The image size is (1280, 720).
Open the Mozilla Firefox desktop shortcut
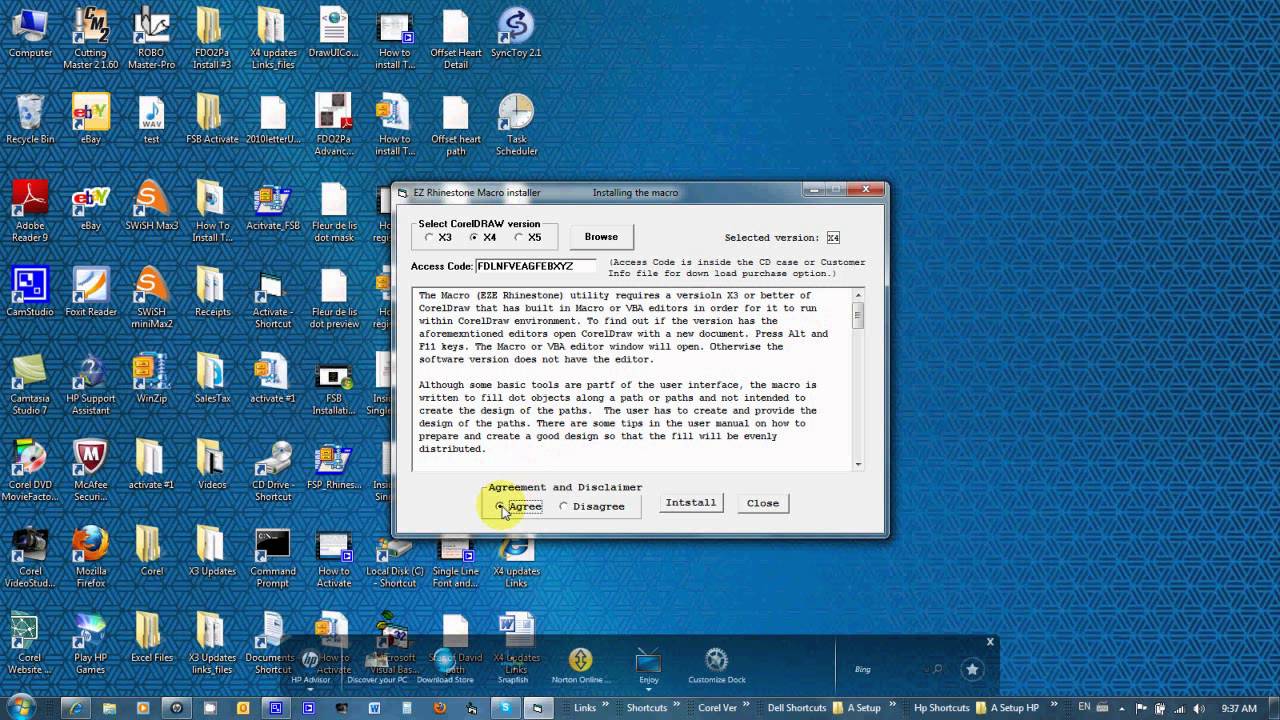click(91, 557)
